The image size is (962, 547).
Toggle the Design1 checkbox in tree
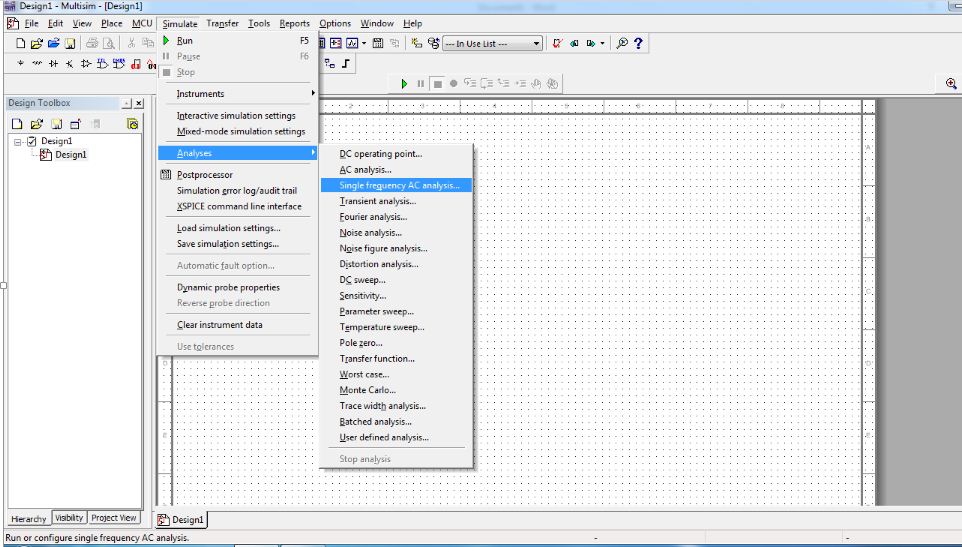point(32,141)
